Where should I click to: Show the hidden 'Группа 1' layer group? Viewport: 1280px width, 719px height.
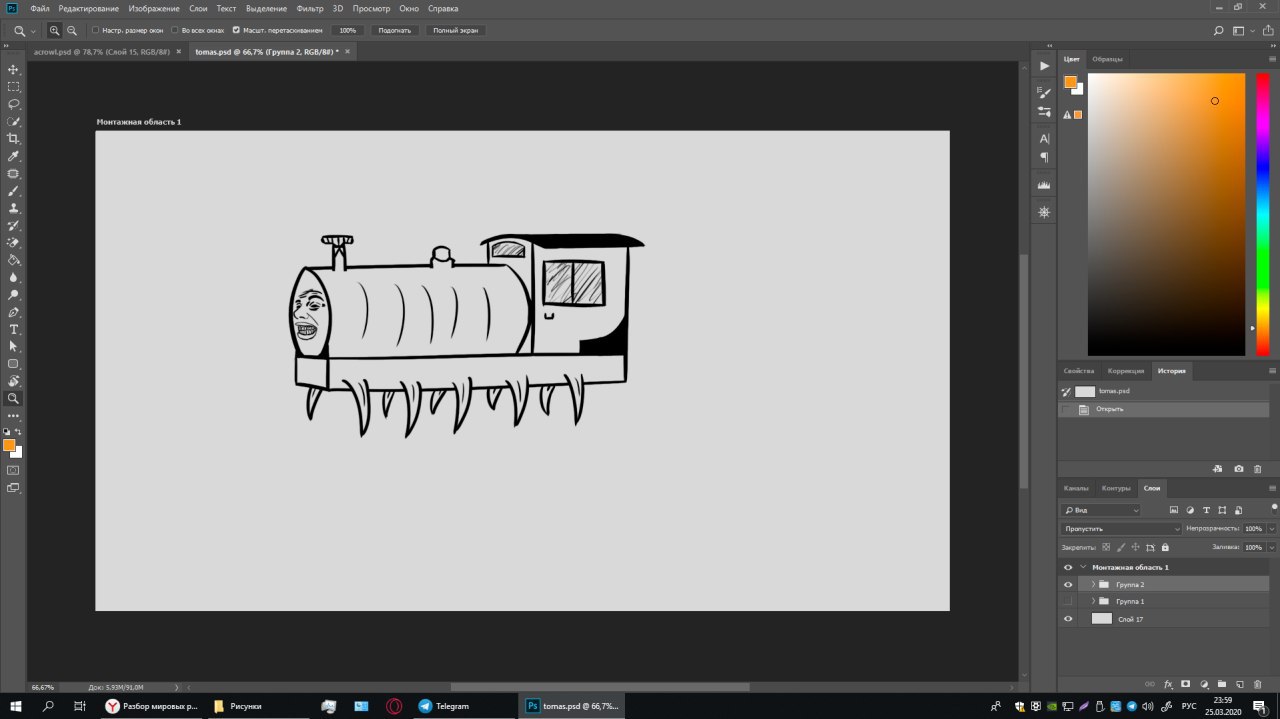tap(1068, 601)
